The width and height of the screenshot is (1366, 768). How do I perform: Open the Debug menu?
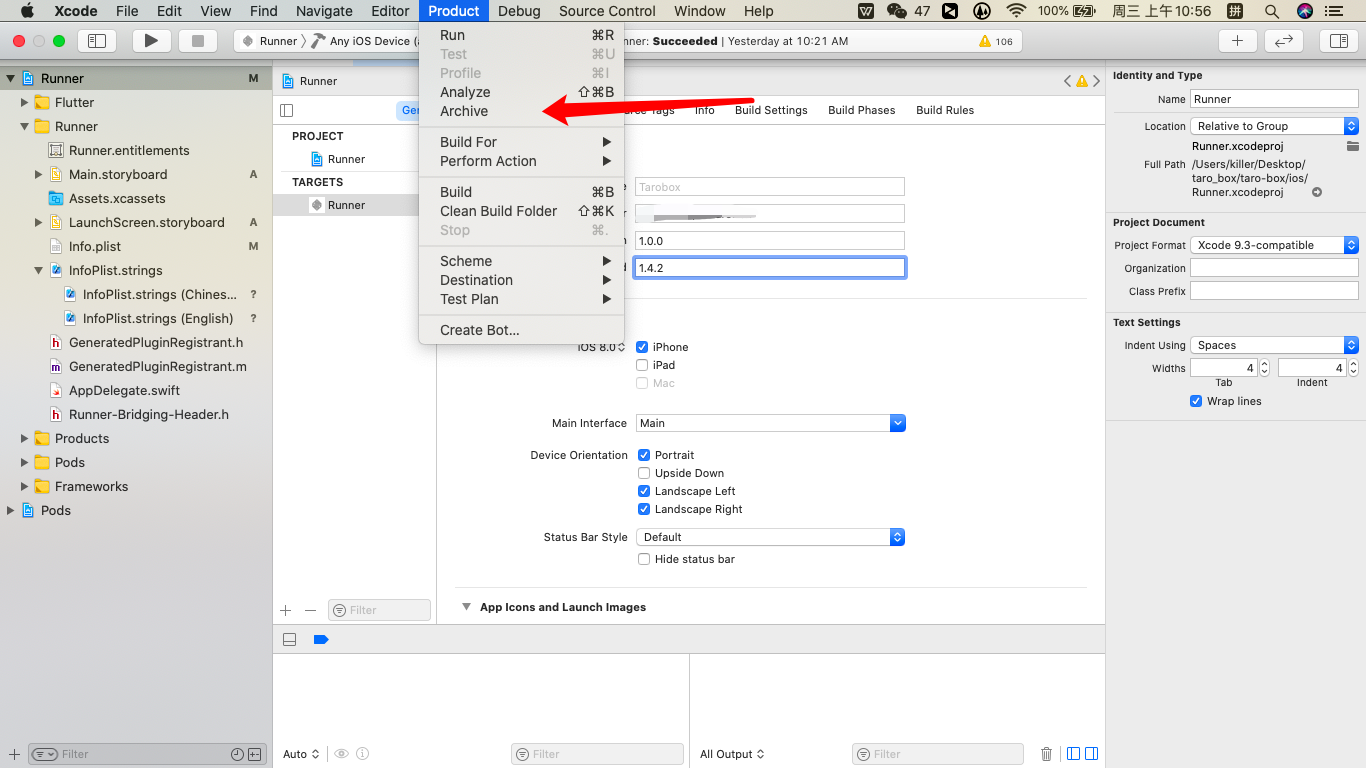tap(519, 11)
